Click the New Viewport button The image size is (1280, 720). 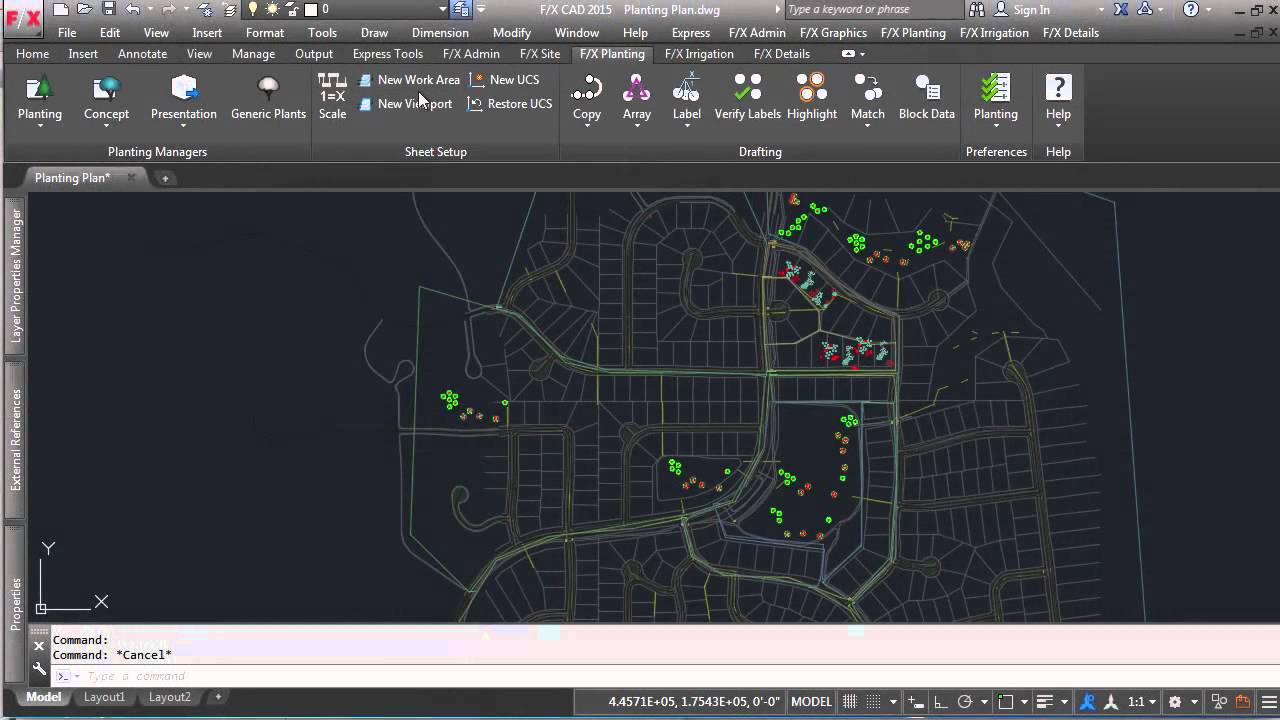406,104
